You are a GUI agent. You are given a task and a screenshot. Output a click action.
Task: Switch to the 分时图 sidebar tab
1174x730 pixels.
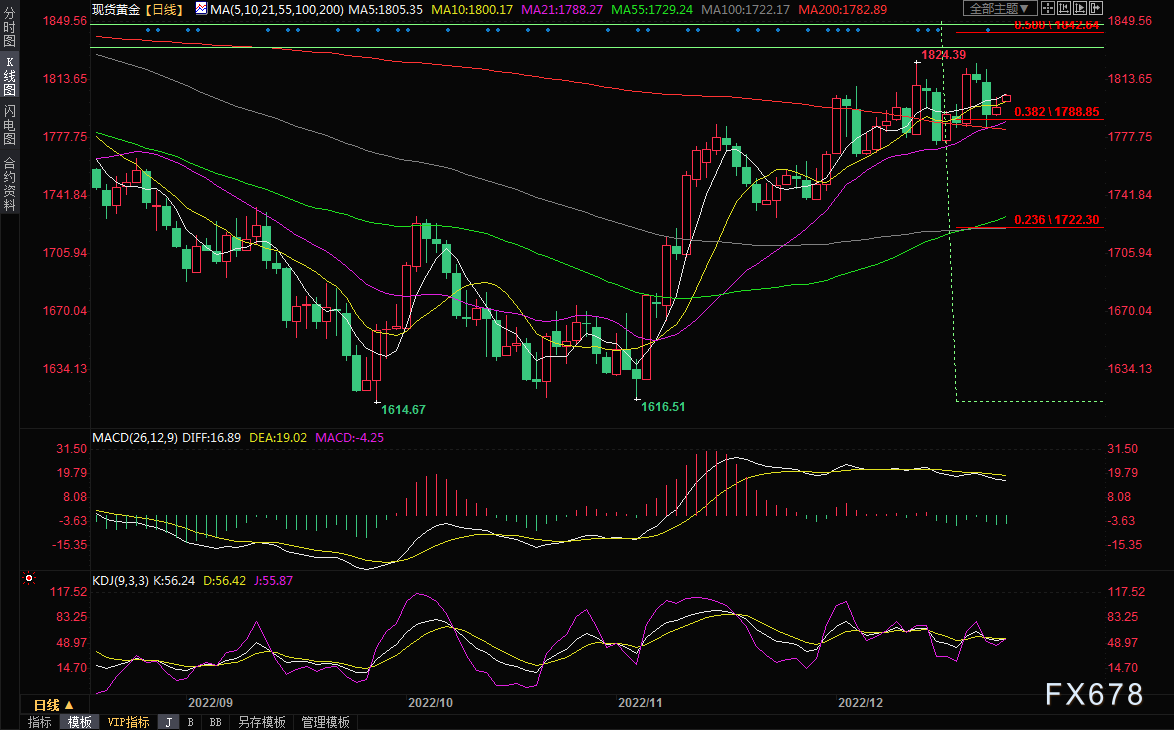pos(10,27)
